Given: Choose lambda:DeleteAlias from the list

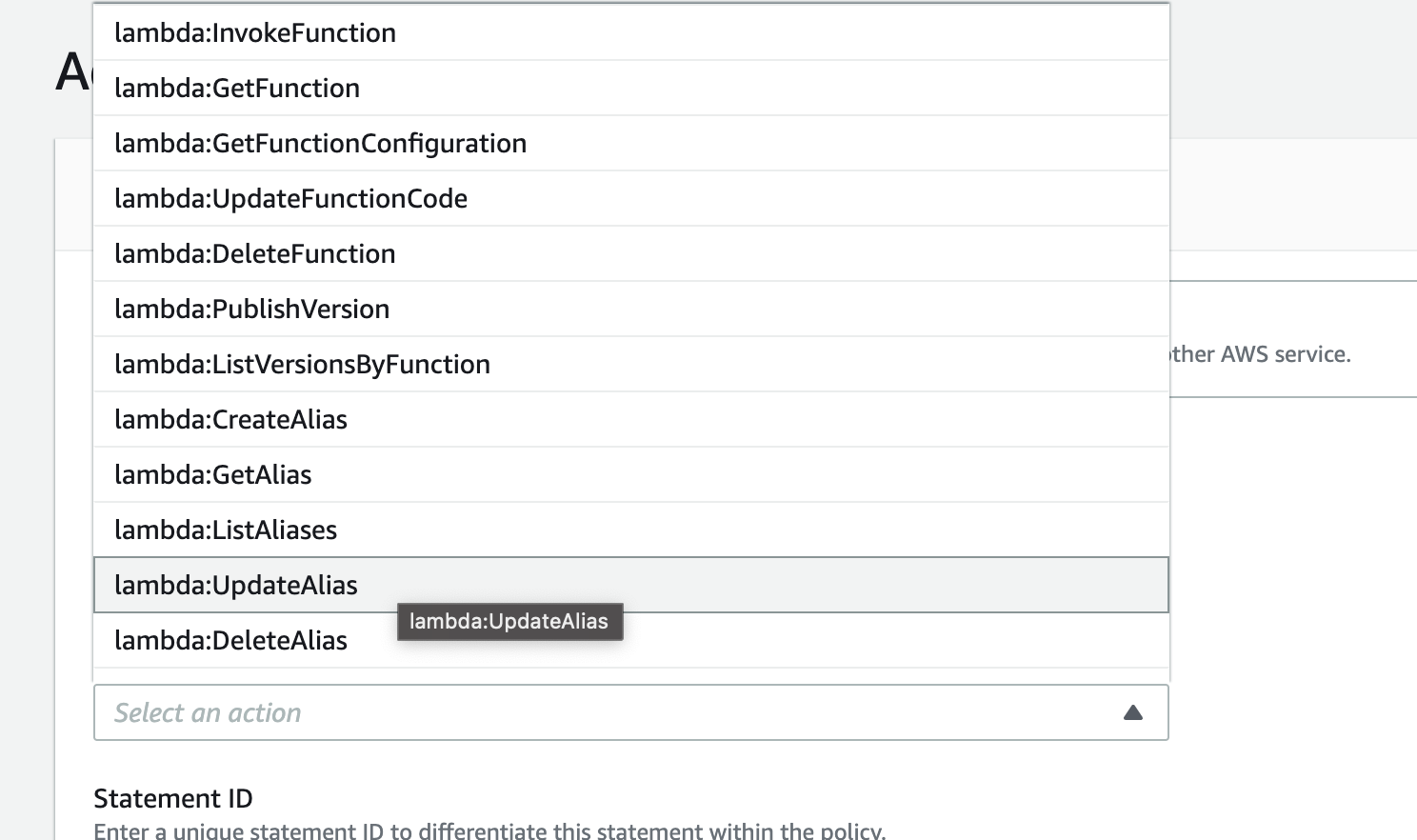Looking at the screenshot, I should [230, 641].
